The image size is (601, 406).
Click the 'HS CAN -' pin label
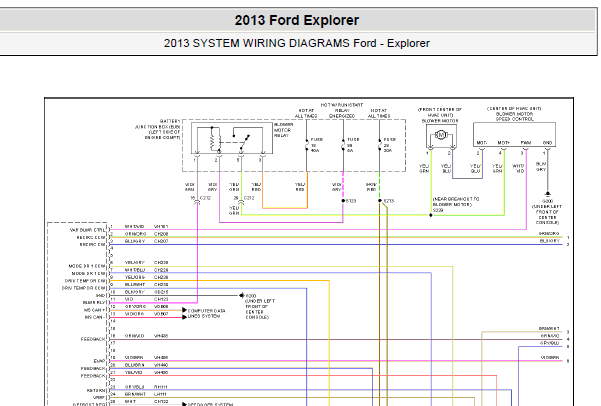tap(94, 317)
